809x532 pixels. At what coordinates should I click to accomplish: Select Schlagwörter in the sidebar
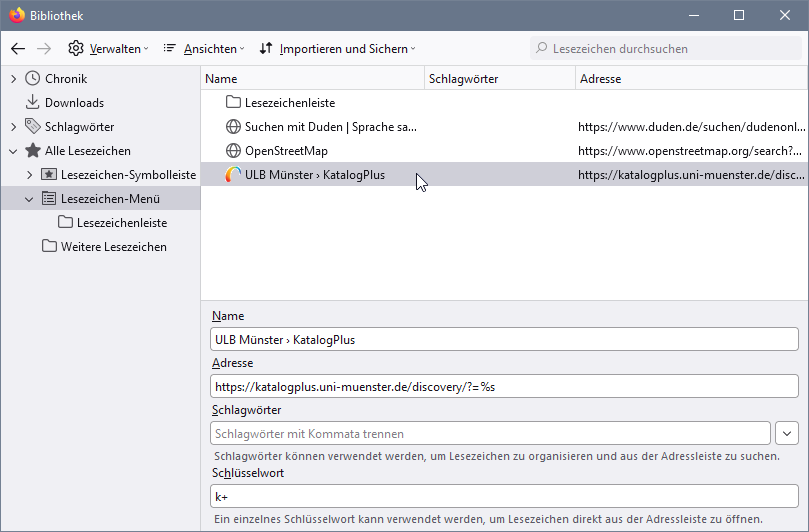[x=79, y=127]
